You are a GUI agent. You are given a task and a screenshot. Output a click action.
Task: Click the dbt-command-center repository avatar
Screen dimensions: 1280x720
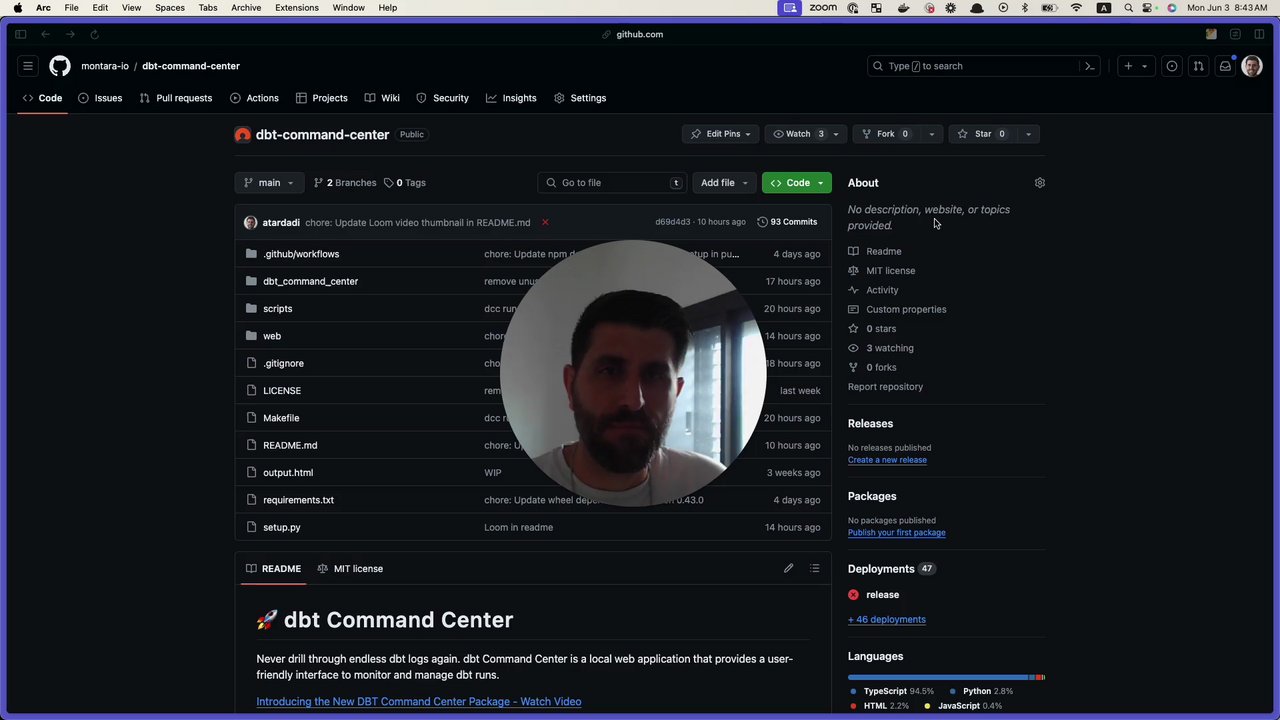click(243, 134)
